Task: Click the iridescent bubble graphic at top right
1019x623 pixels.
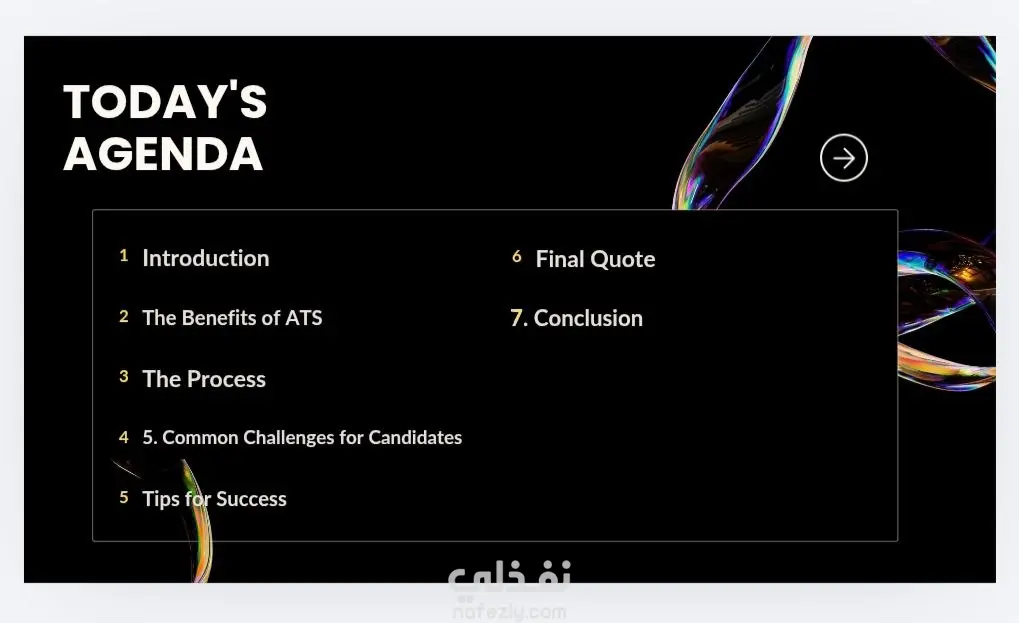Action: [x=742, y=123]
